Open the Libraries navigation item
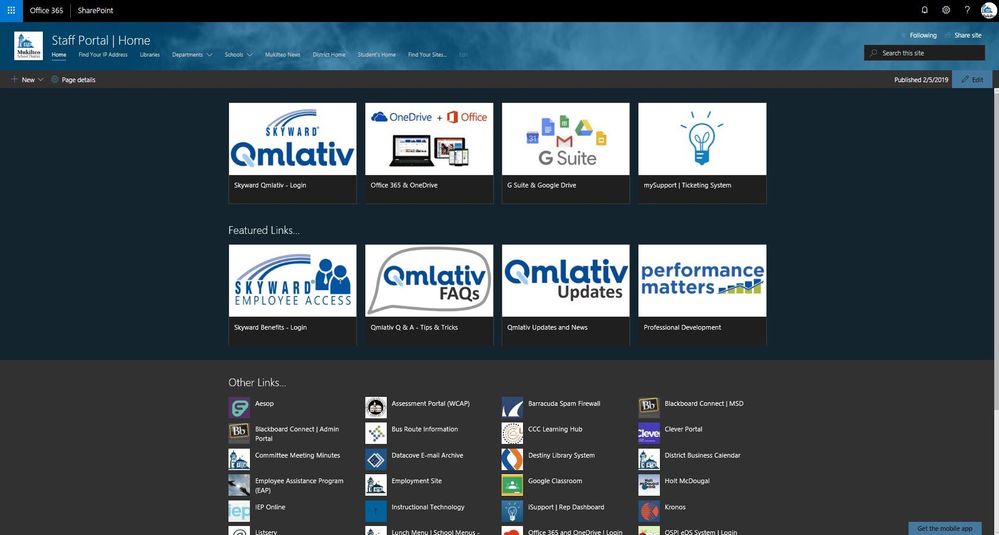 150,55
